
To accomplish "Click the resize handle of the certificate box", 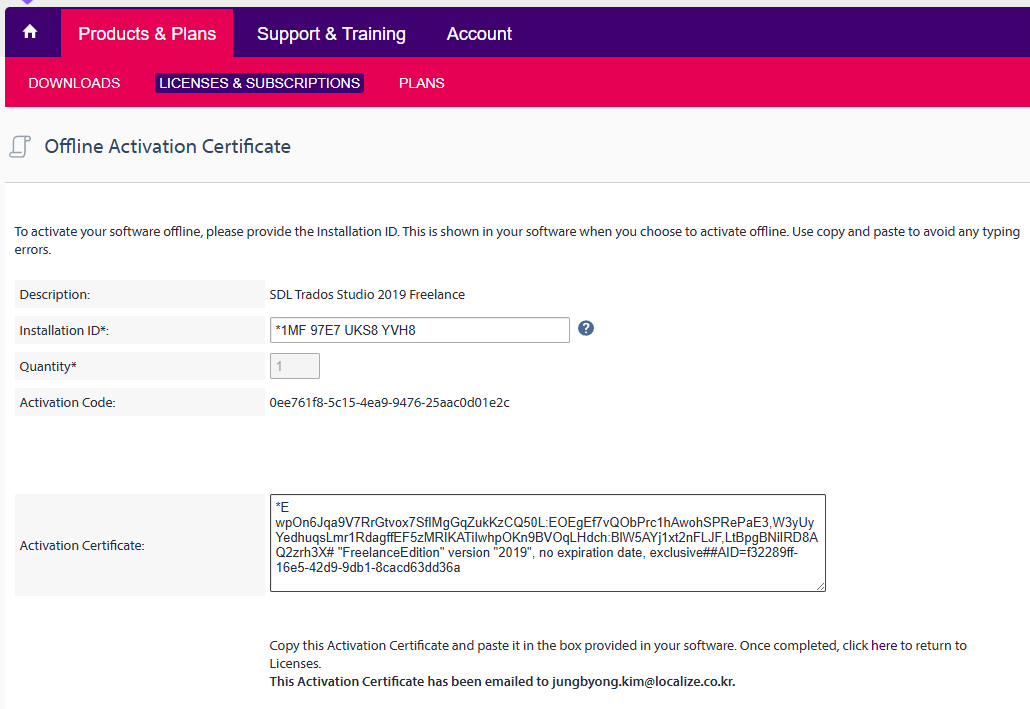I will click(821, 586).
